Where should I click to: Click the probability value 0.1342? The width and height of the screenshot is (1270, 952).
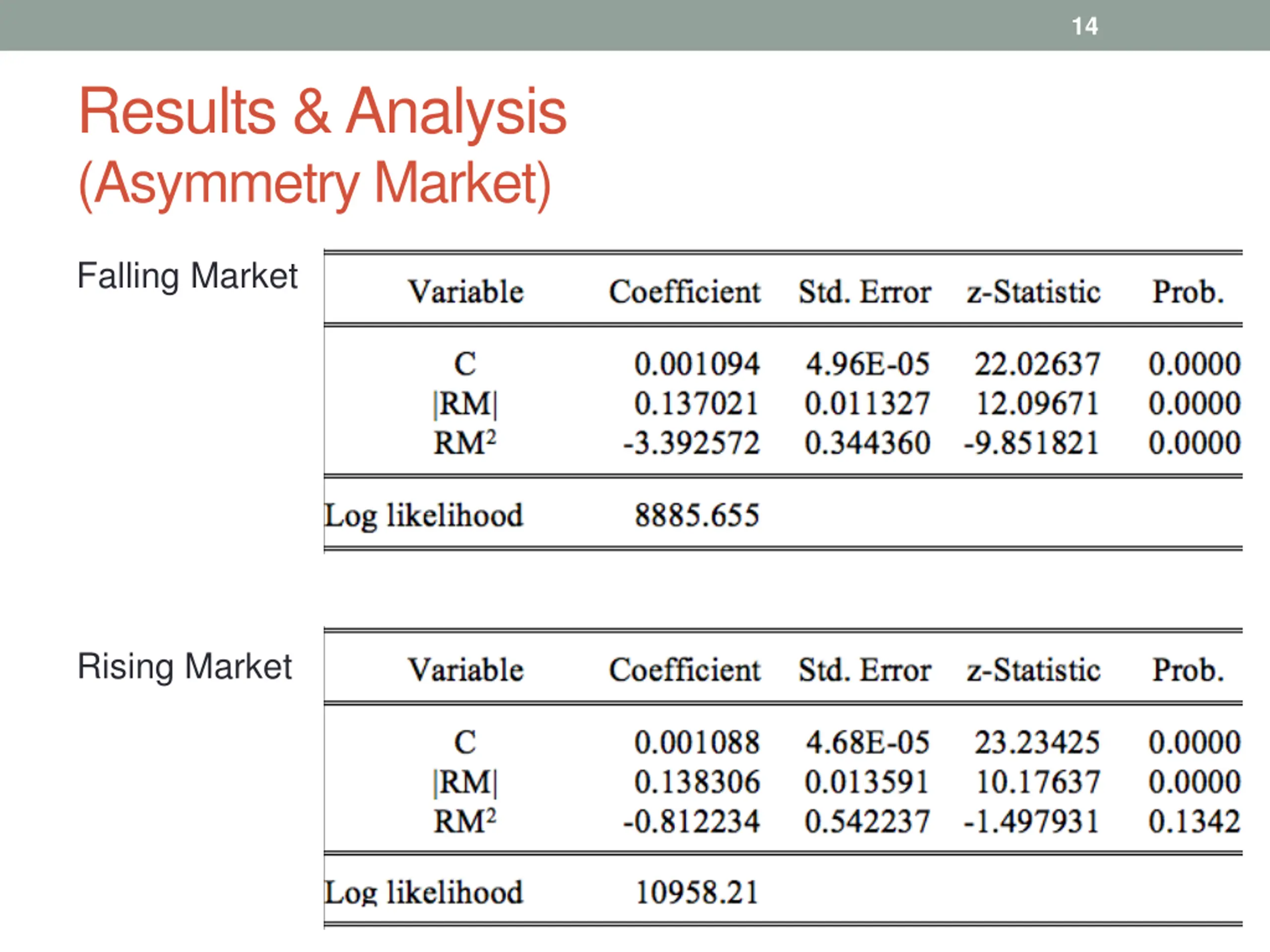pos(1194,821)
